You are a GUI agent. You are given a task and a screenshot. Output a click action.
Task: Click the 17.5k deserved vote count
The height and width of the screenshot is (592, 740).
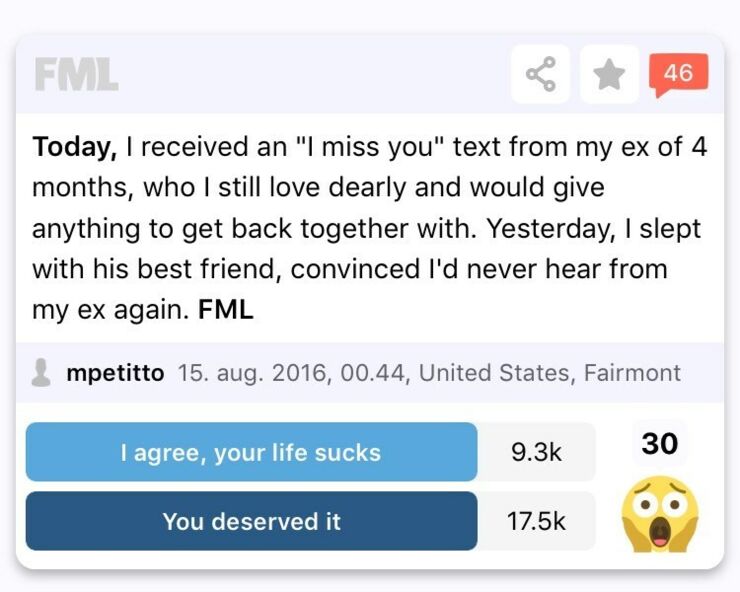coord(536,521)
